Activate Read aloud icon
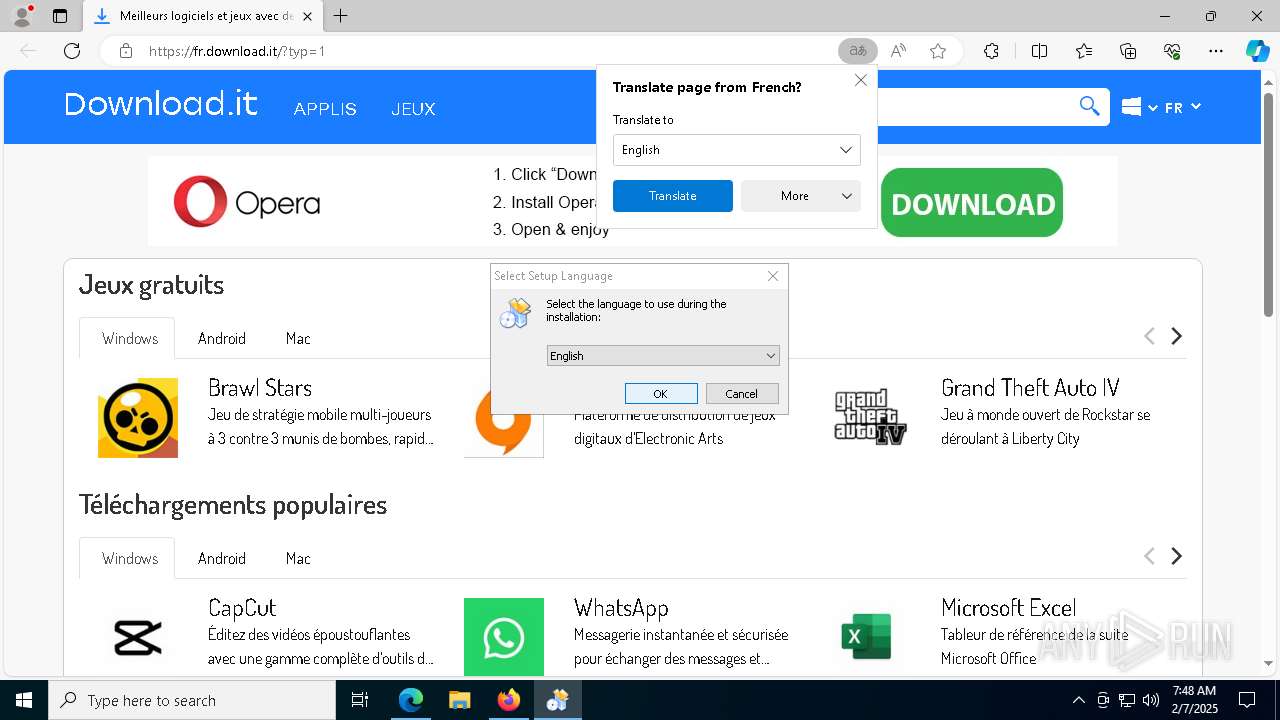The height and width of the screenshot is (720, 1280). coord(898,51)
